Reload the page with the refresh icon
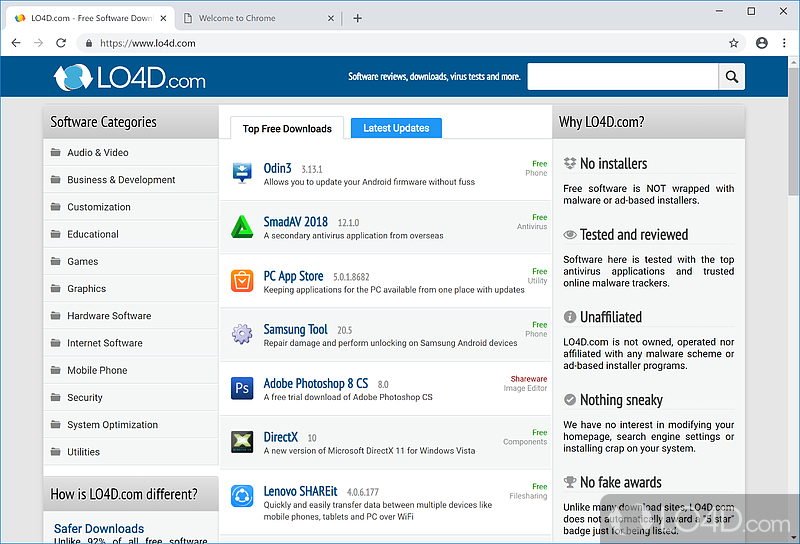The width and height of the screenshot is (800, 544). coord(61,43)
